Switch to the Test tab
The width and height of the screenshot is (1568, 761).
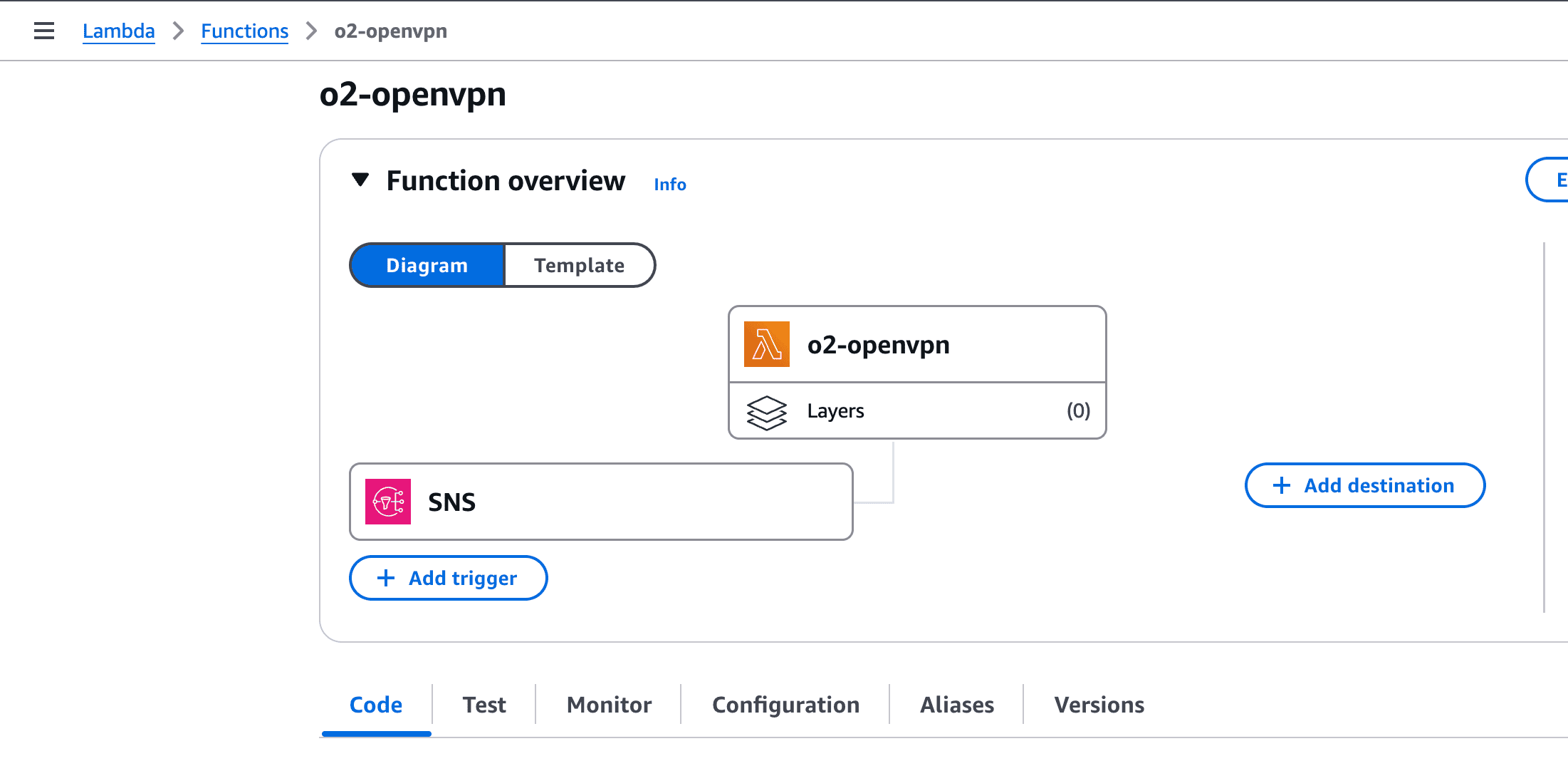click(484, 704)
